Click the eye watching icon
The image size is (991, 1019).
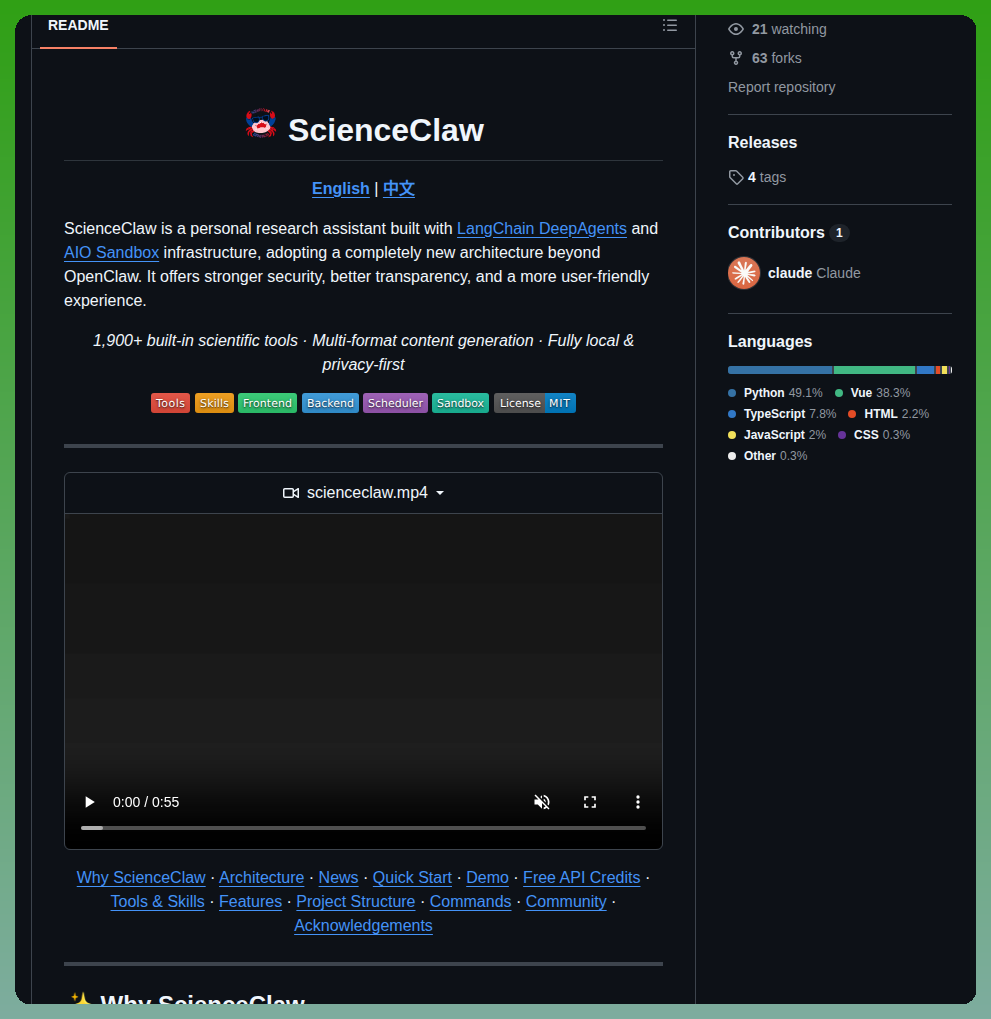coord(736,29)
